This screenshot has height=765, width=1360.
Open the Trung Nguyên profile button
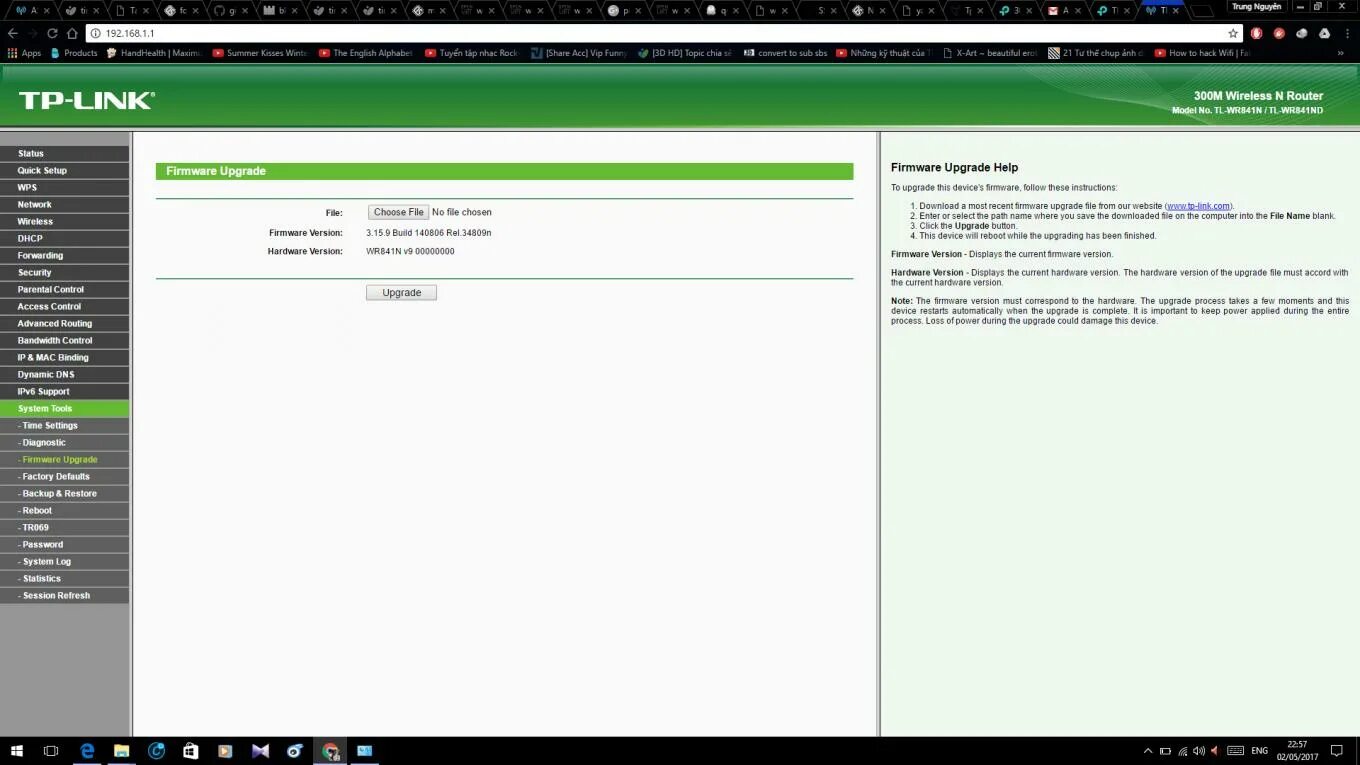click(1256, 7)
